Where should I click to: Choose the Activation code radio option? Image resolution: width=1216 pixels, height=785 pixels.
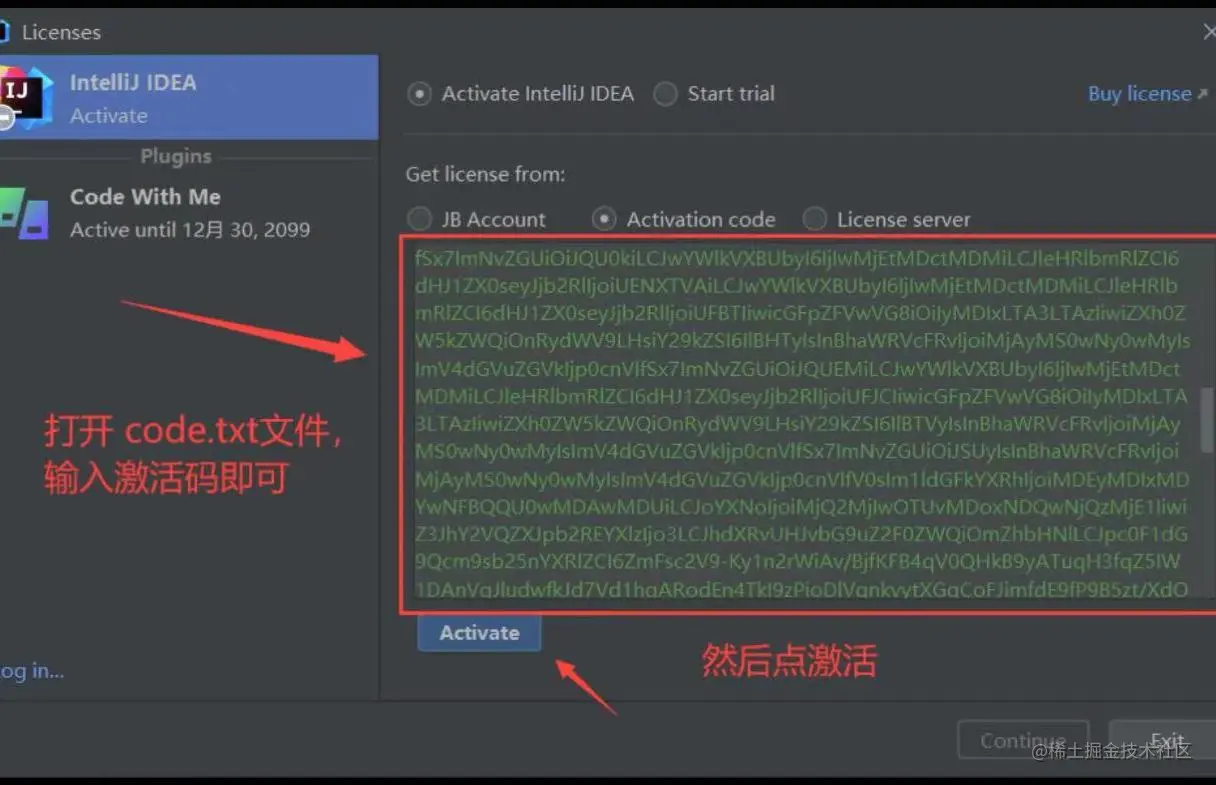click(x=604, y=219)
